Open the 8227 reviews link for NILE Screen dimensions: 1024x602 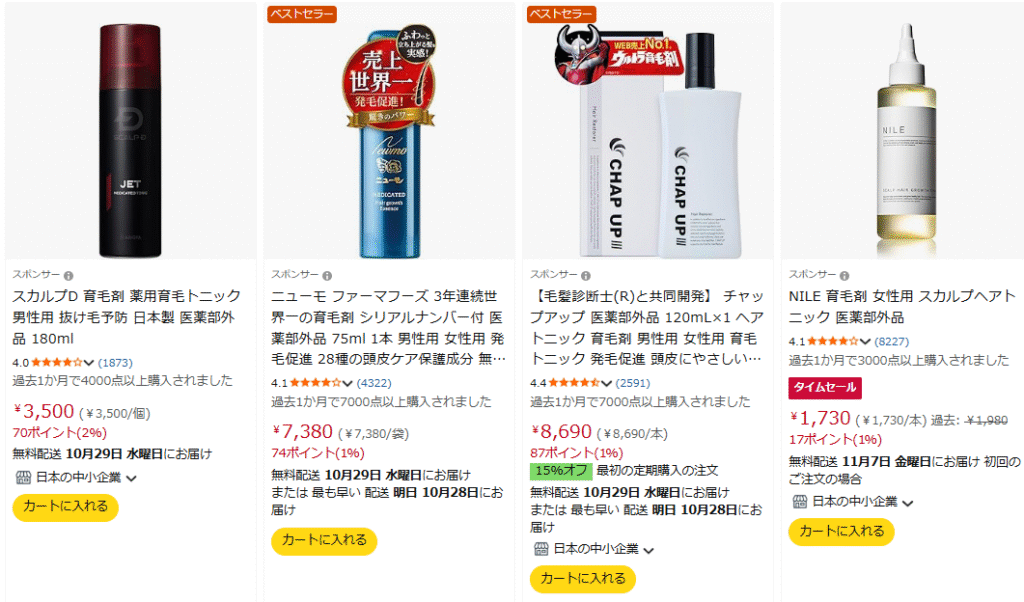click(891, 341)
